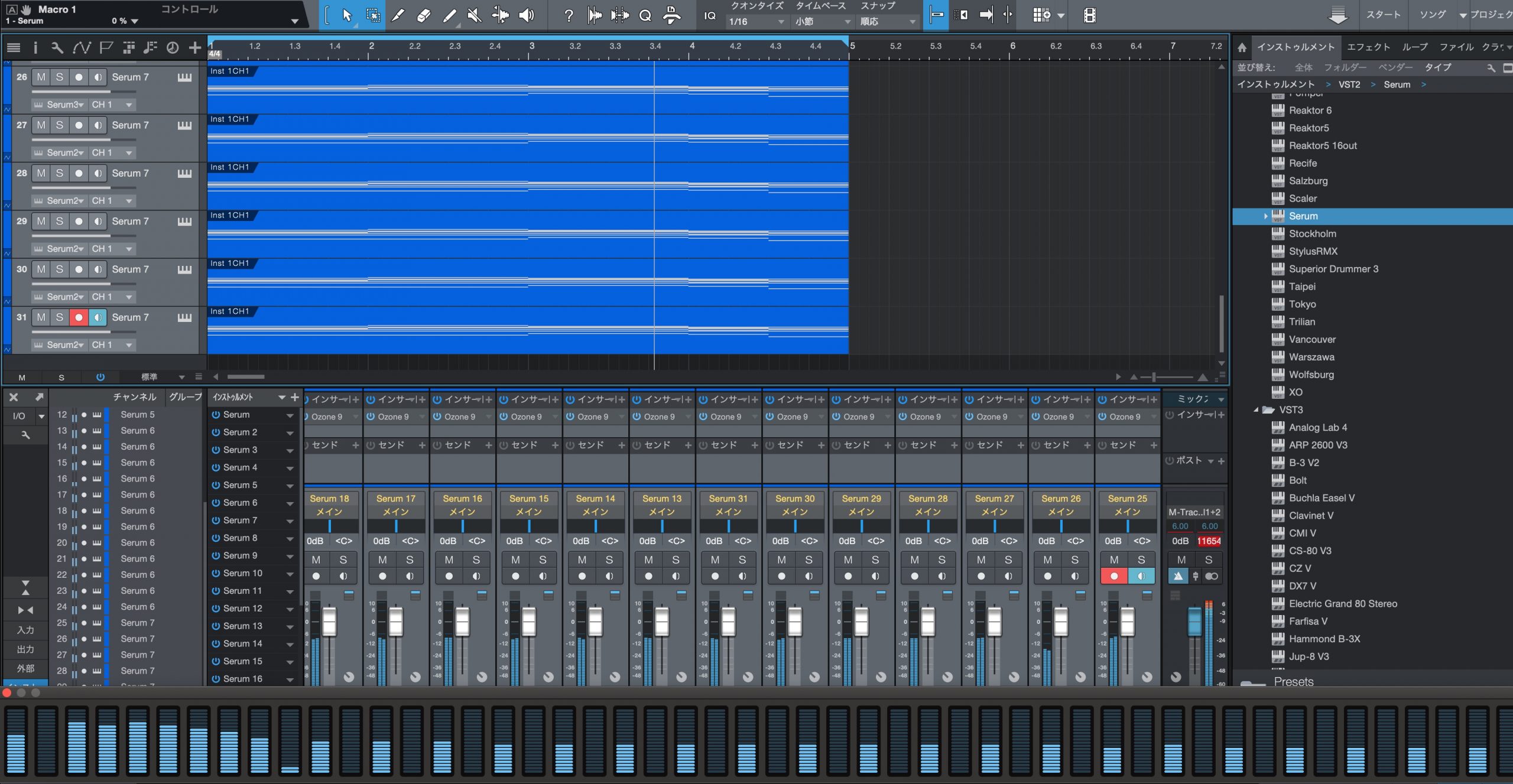Image resolution: width=1513 pixels, height=784 pixels.
Task: Collapse the VST3 folder in browser
Action: click(1255, 410)
